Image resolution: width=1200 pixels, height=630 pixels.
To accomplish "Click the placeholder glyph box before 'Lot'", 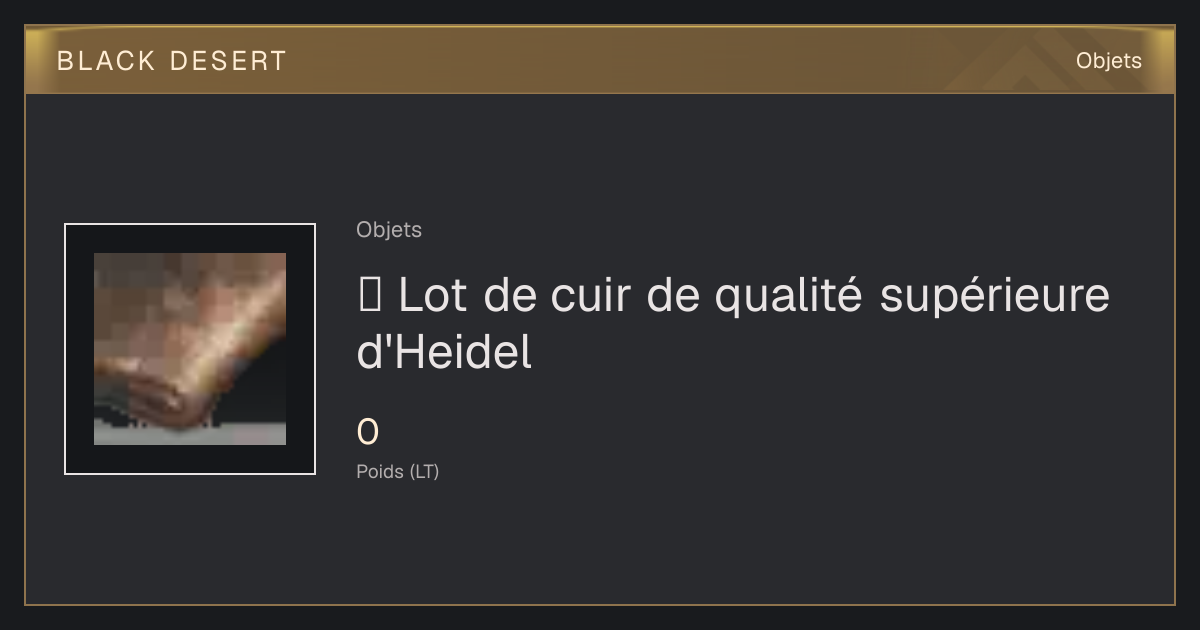I will (x=367, y=296).
